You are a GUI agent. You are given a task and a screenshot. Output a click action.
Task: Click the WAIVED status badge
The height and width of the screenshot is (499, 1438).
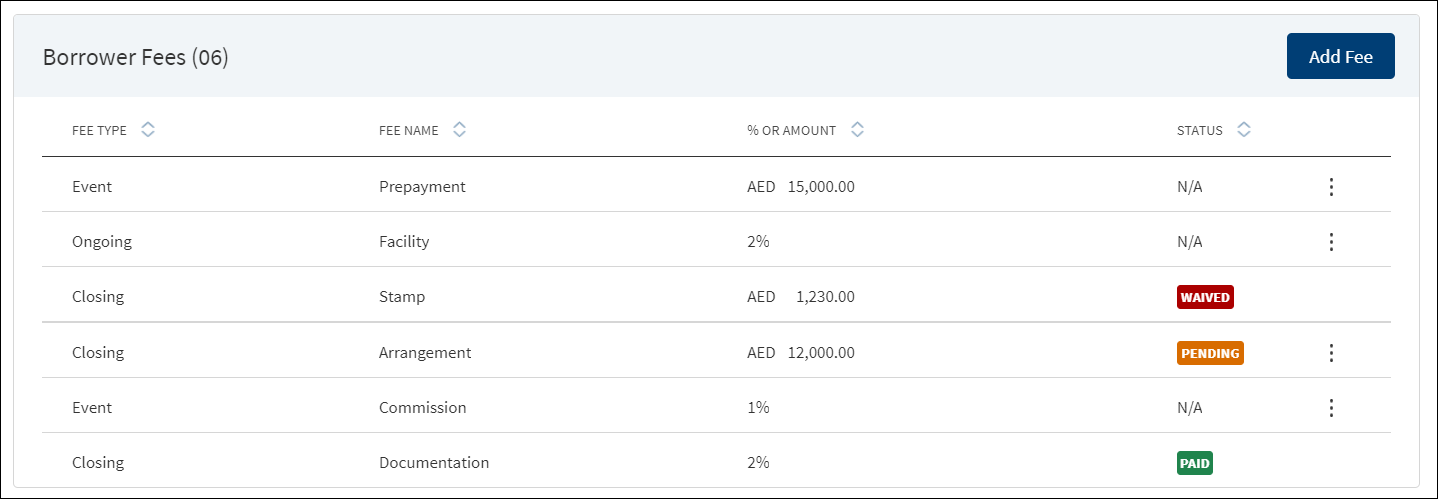pyautogui.click(x=1205, y=297)
